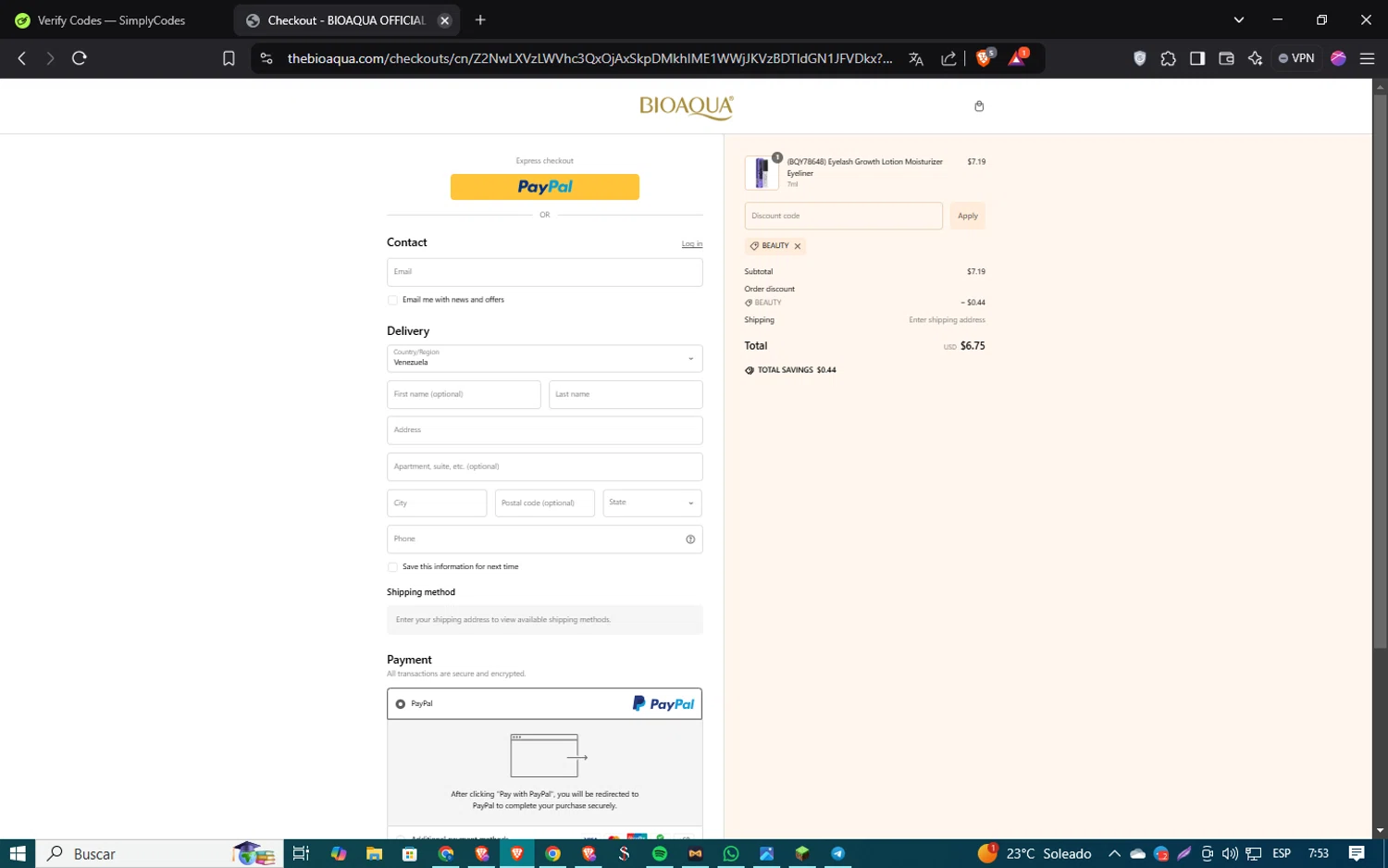Viewport: 1388px width, 868px height.
Task: Click the Log in link
Action: pyautogui.click(x=692, y=244)
